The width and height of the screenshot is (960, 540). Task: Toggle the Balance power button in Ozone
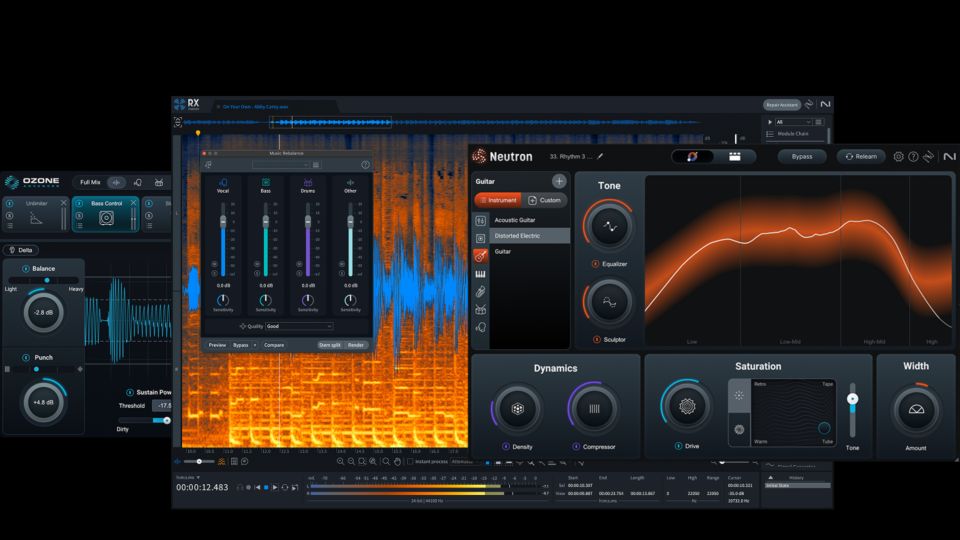[26, 269]
